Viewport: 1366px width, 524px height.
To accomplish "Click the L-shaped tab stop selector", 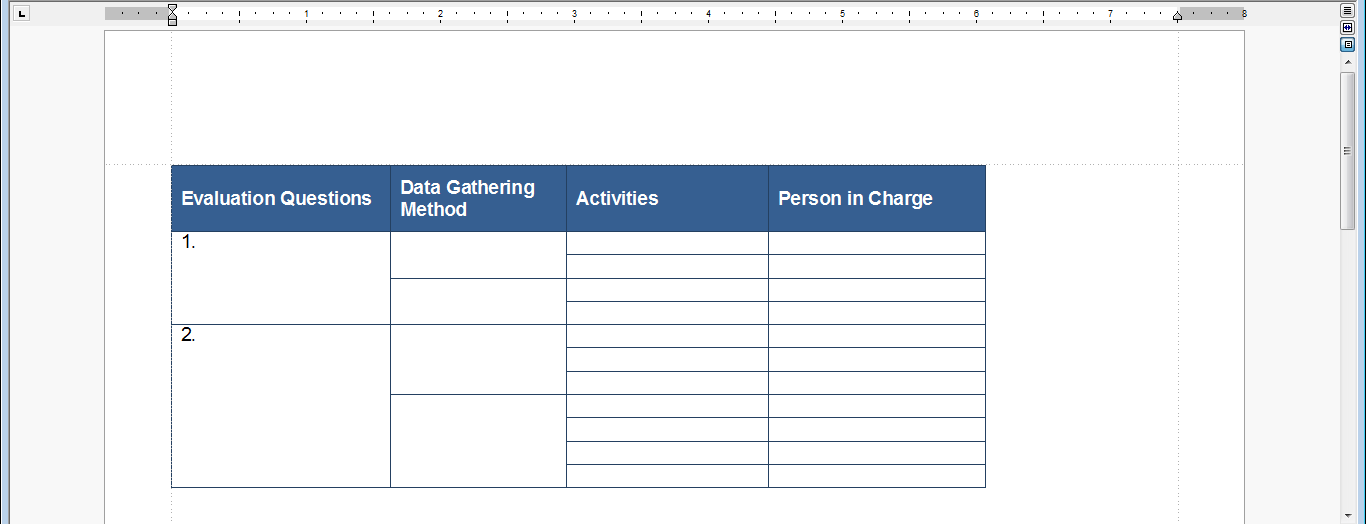I will [x=23, y=14].
